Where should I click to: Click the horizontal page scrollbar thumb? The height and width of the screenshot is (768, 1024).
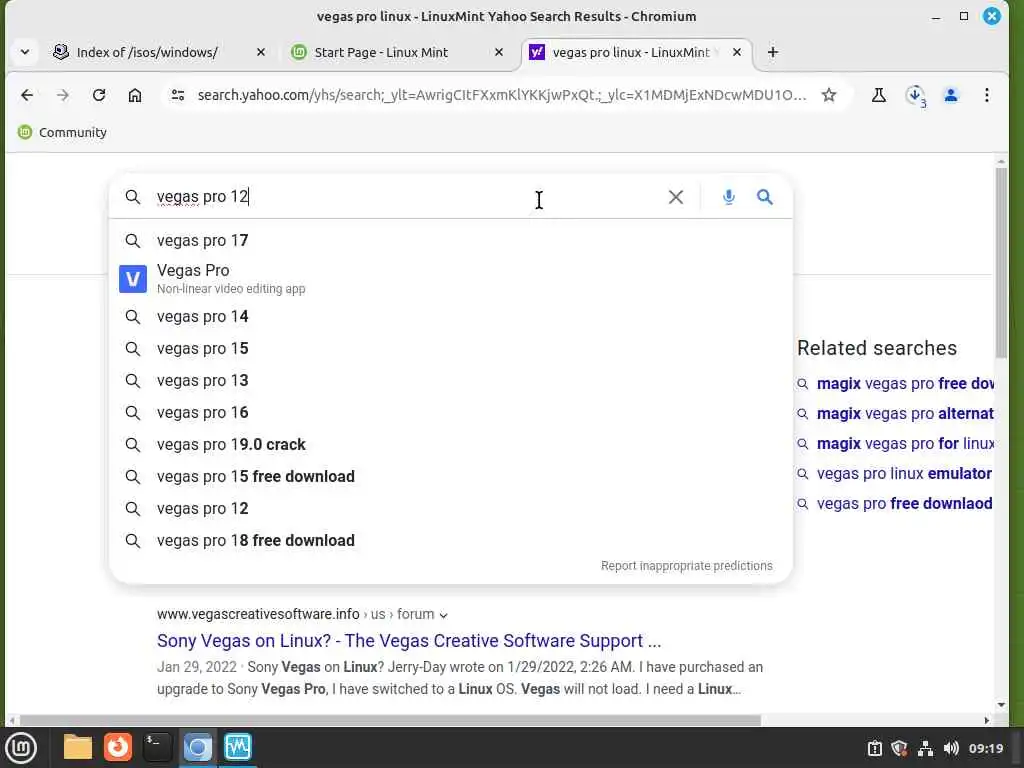391,720
